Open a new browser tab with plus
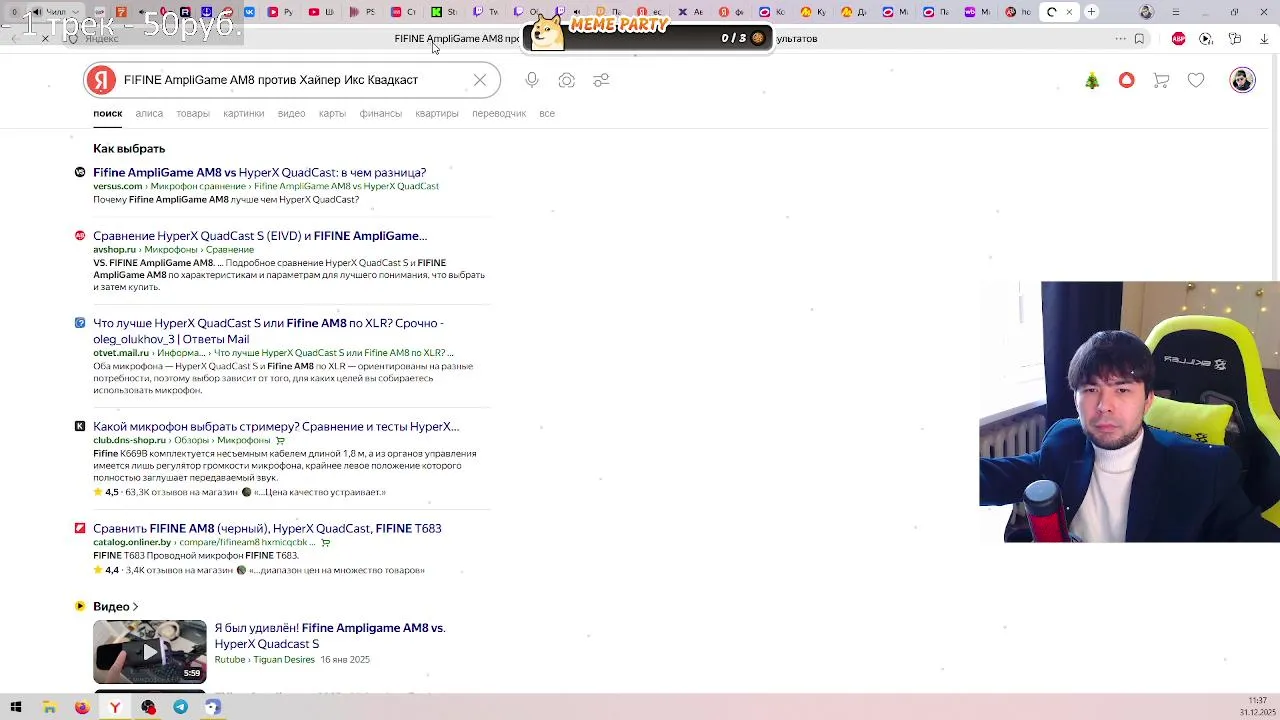Screen dimensions: 1280x720 (1091, 12)
